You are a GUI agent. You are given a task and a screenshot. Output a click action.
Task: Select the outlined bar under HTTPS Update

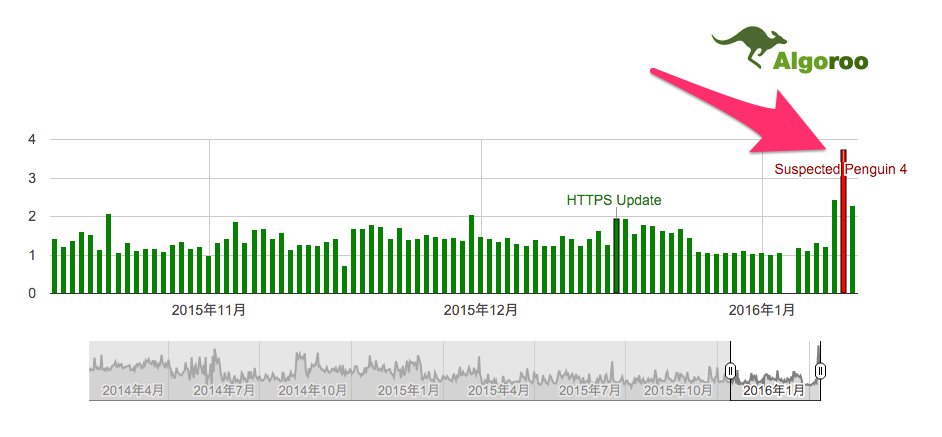click(616, 256)
